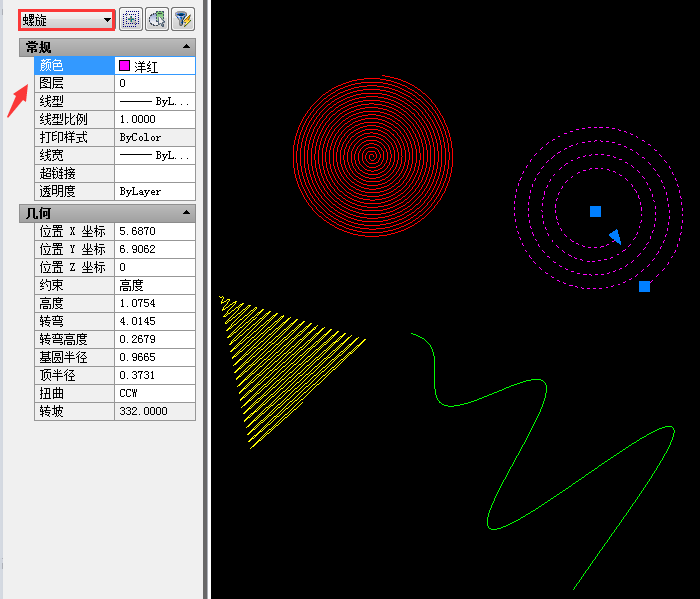
Task: Edit 透明度 ByLayer value
Action: pyautogui.click(x=155, y=191)
